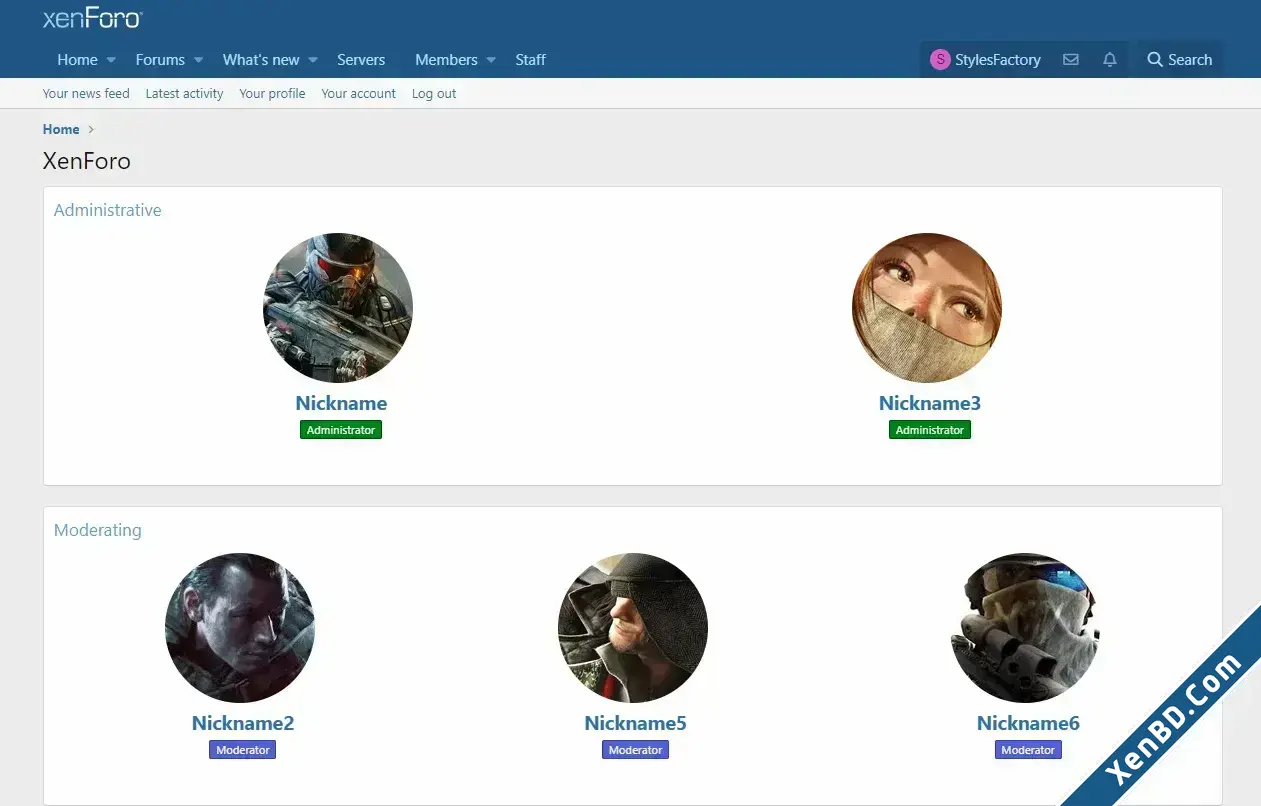Go to the Servers tab
1261x806 pixels.
pos(361,60)
